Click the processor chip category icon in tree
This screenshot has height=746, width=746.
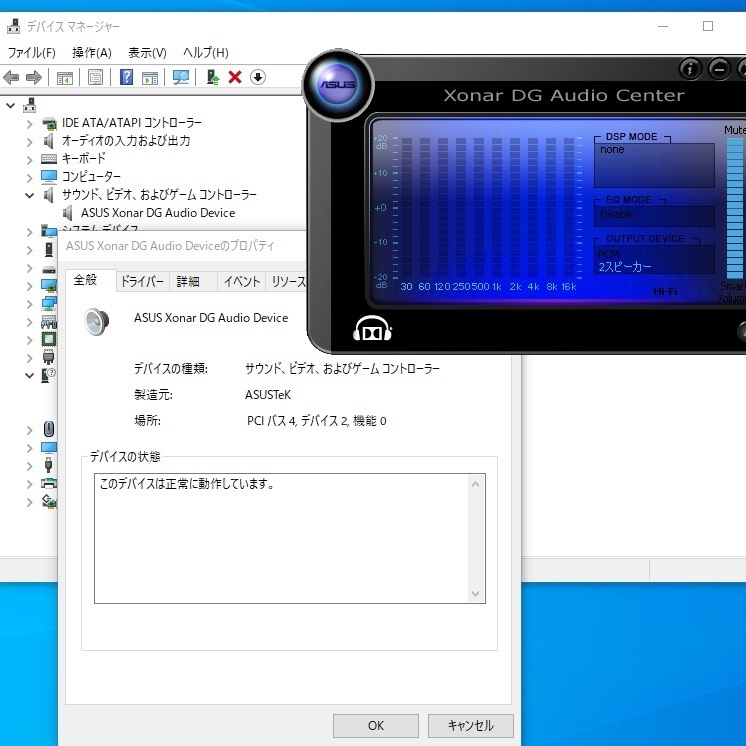click(49, 339)
